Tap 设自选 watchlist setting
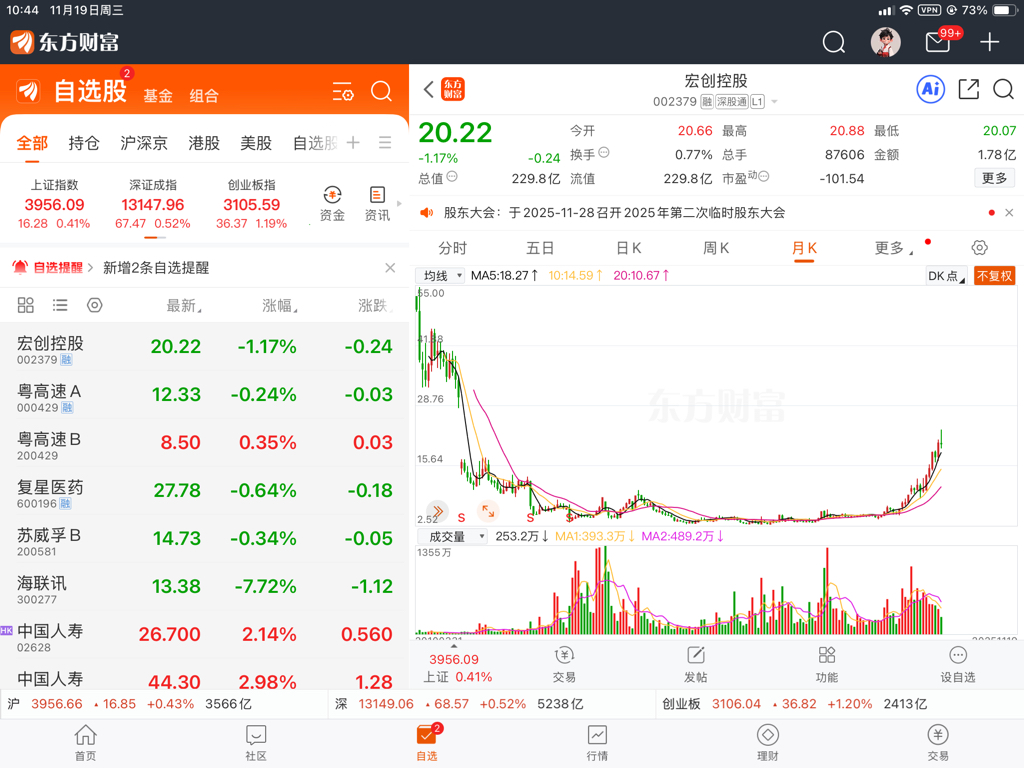Image resolution: width=1024 pixels, height=768 pixels. (x=957, y=664)
